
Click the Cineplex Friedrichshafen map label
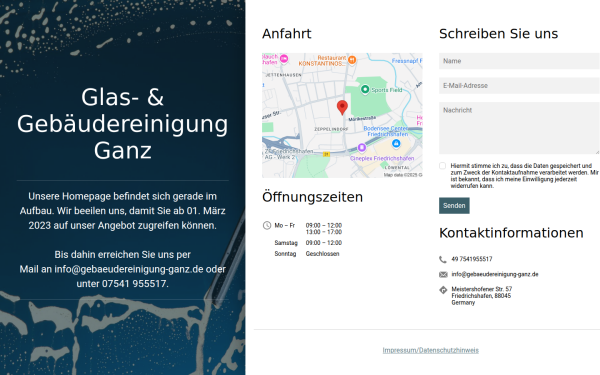point(382,158)
